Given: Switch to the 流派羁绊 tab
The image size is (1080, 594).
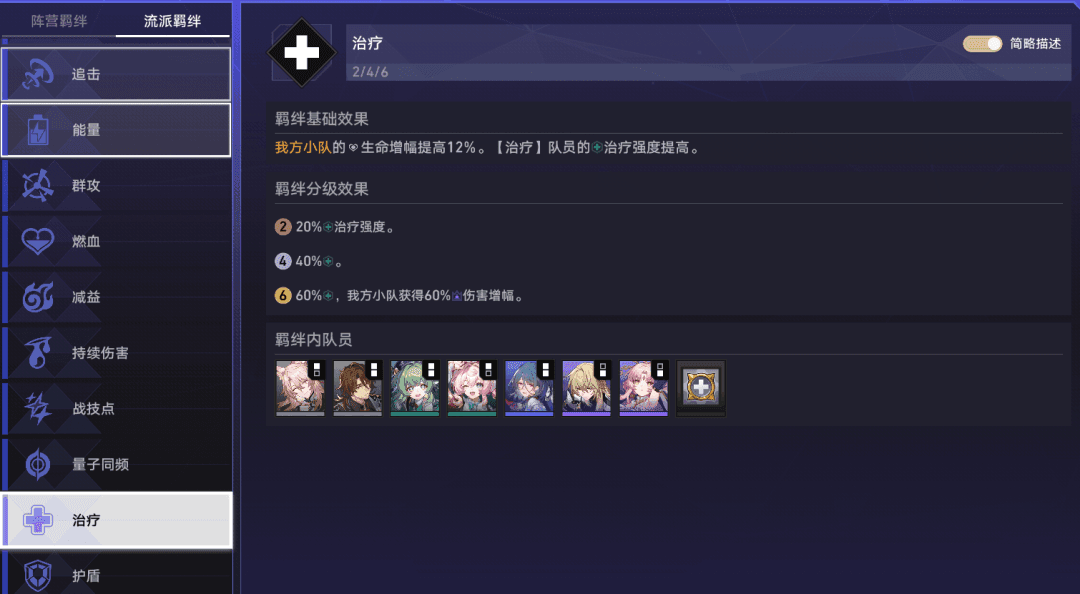Looking at the screenshot, I should [172, 21].
